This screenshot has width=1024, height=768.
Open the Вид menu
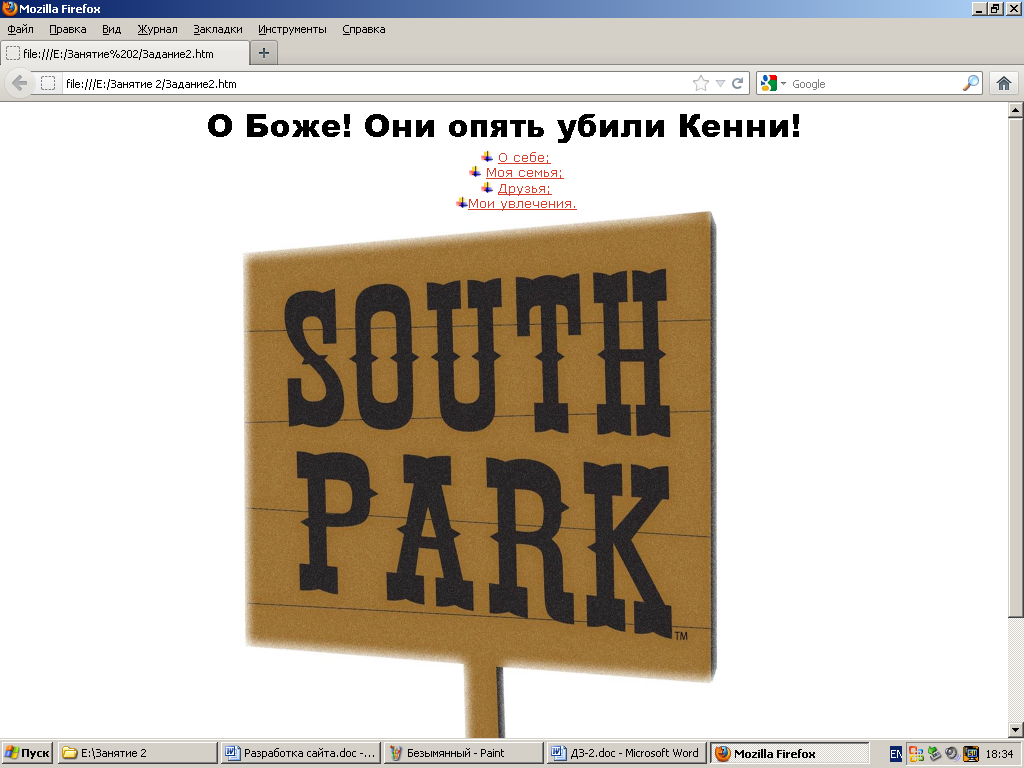point(112,29)
